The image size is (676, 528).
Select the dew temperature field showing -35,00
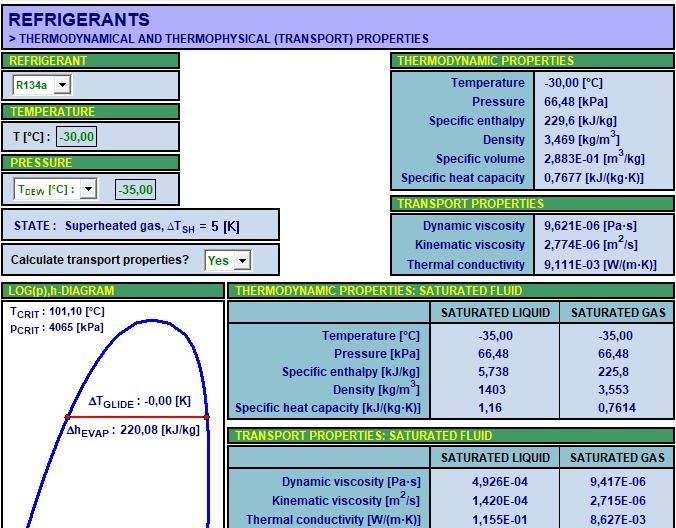click(134, 189)
